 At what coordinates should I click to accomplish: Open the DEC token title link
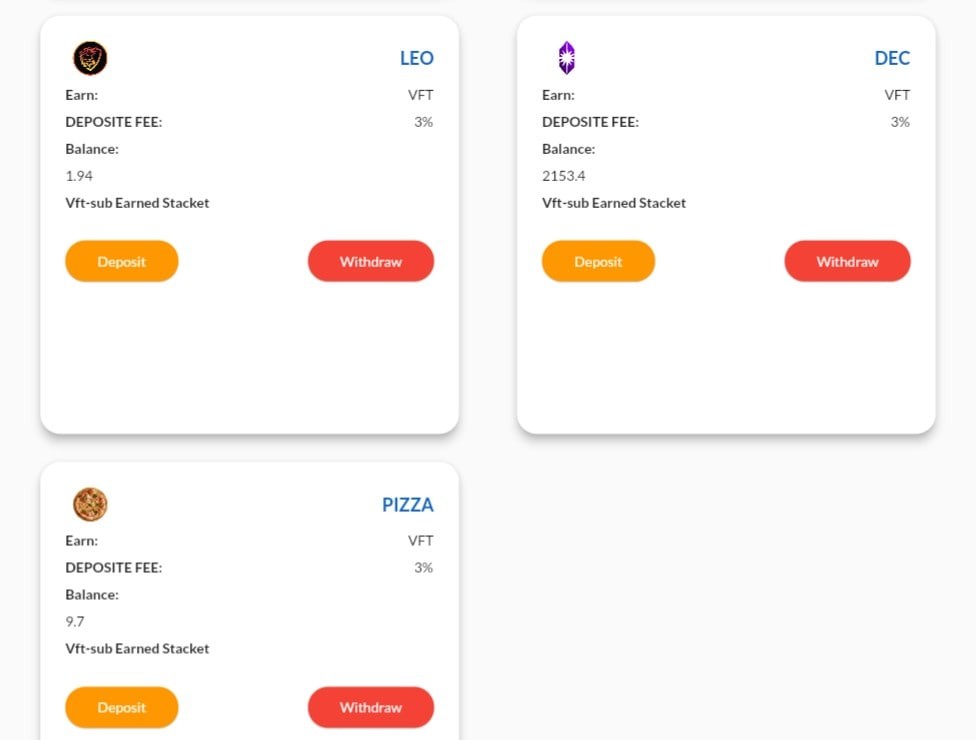pos(892,58)
